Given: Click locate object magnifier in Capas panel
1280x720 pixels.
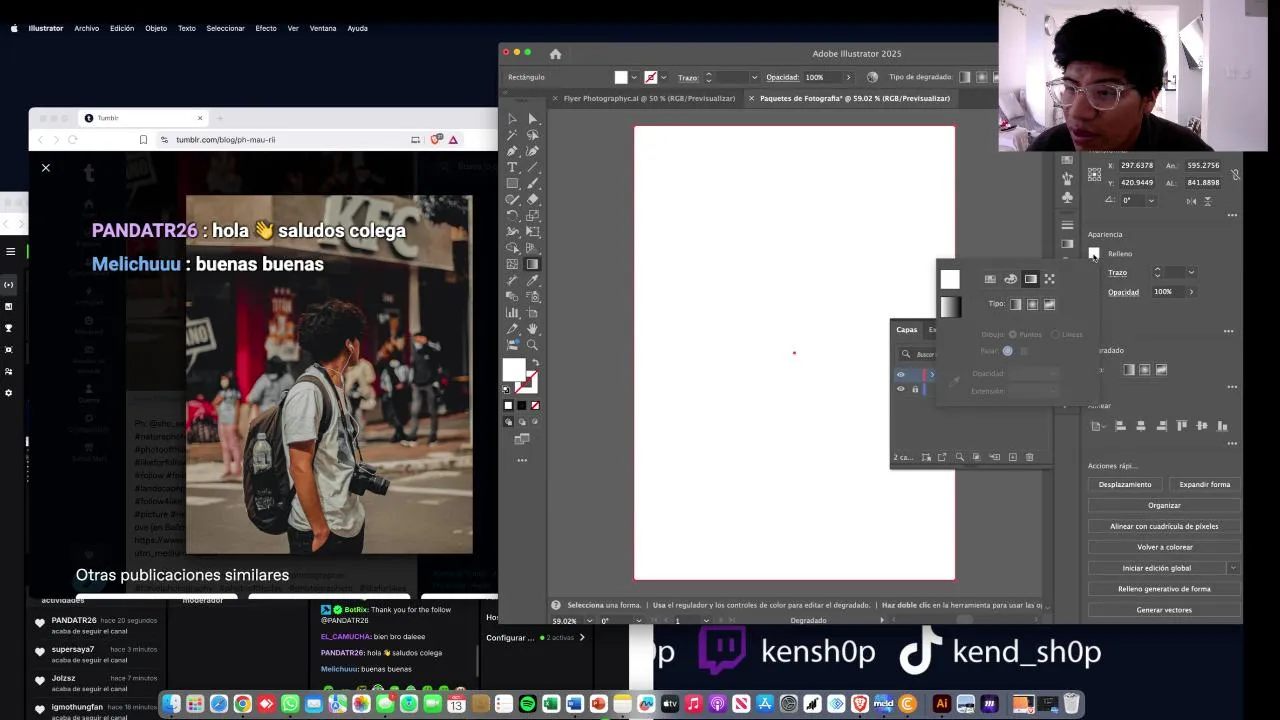Looking at the screenshot, I should pos(959,457).
